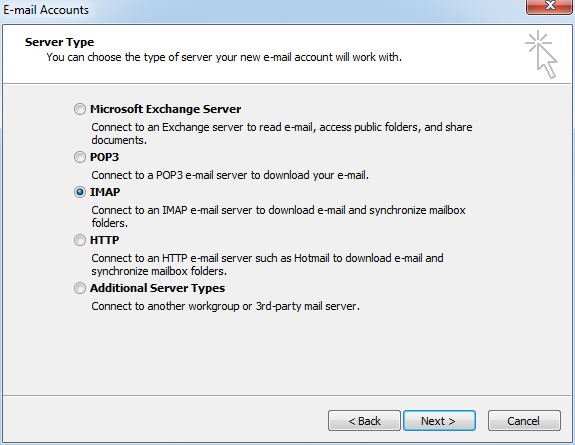This screenshot has height=445, width=575.
Task: Click the IMAP description about synchronizing mailbox folders
Action: click(278, 216)
